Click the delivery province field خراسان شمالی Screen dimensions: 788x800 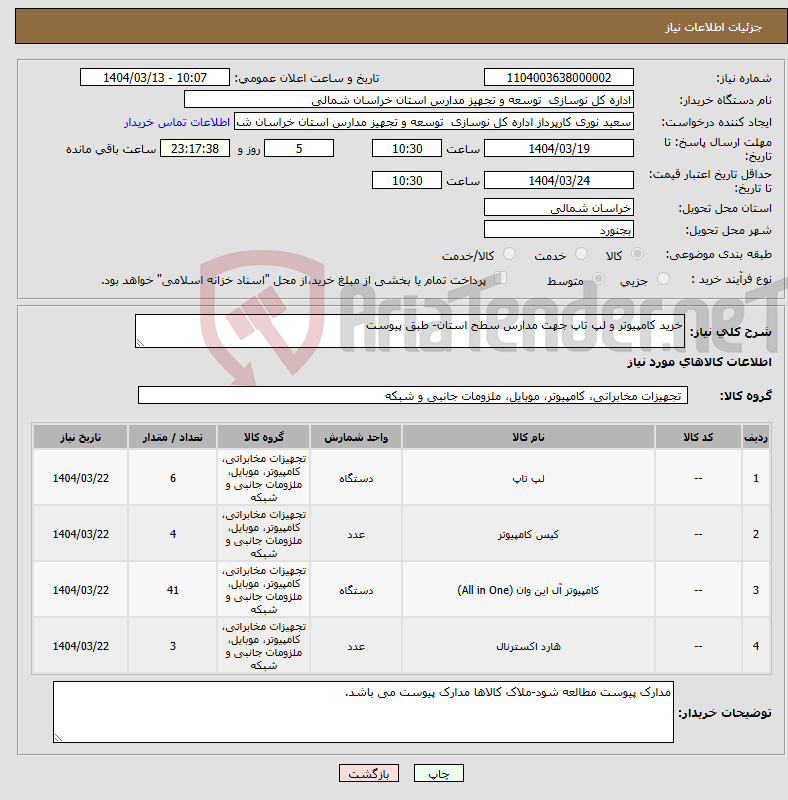559,208
